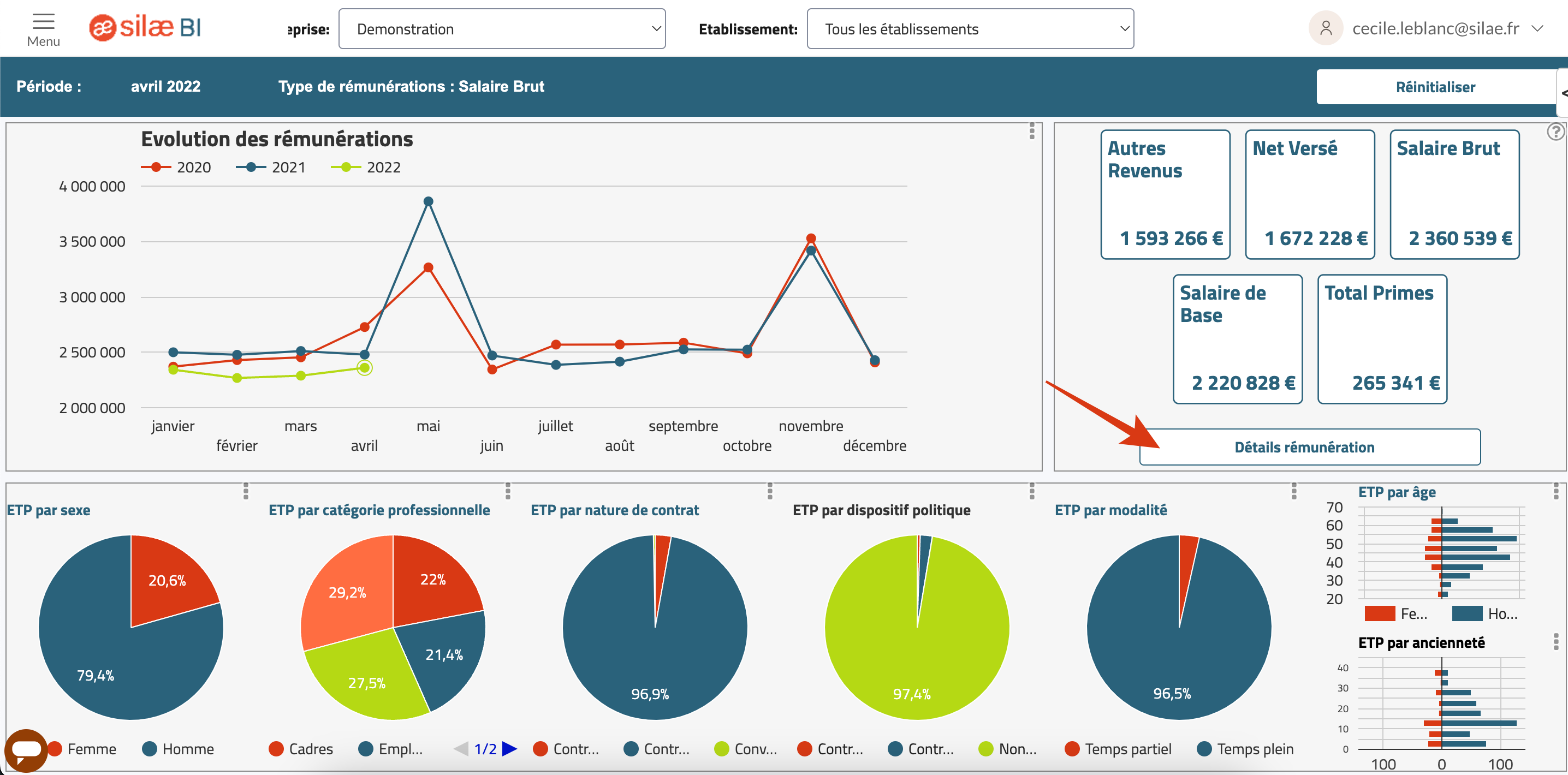This screenshot has width=1568, height=775.
Task: Toggle Femme legend in ETP par sexe
Action: pos(82,749)
